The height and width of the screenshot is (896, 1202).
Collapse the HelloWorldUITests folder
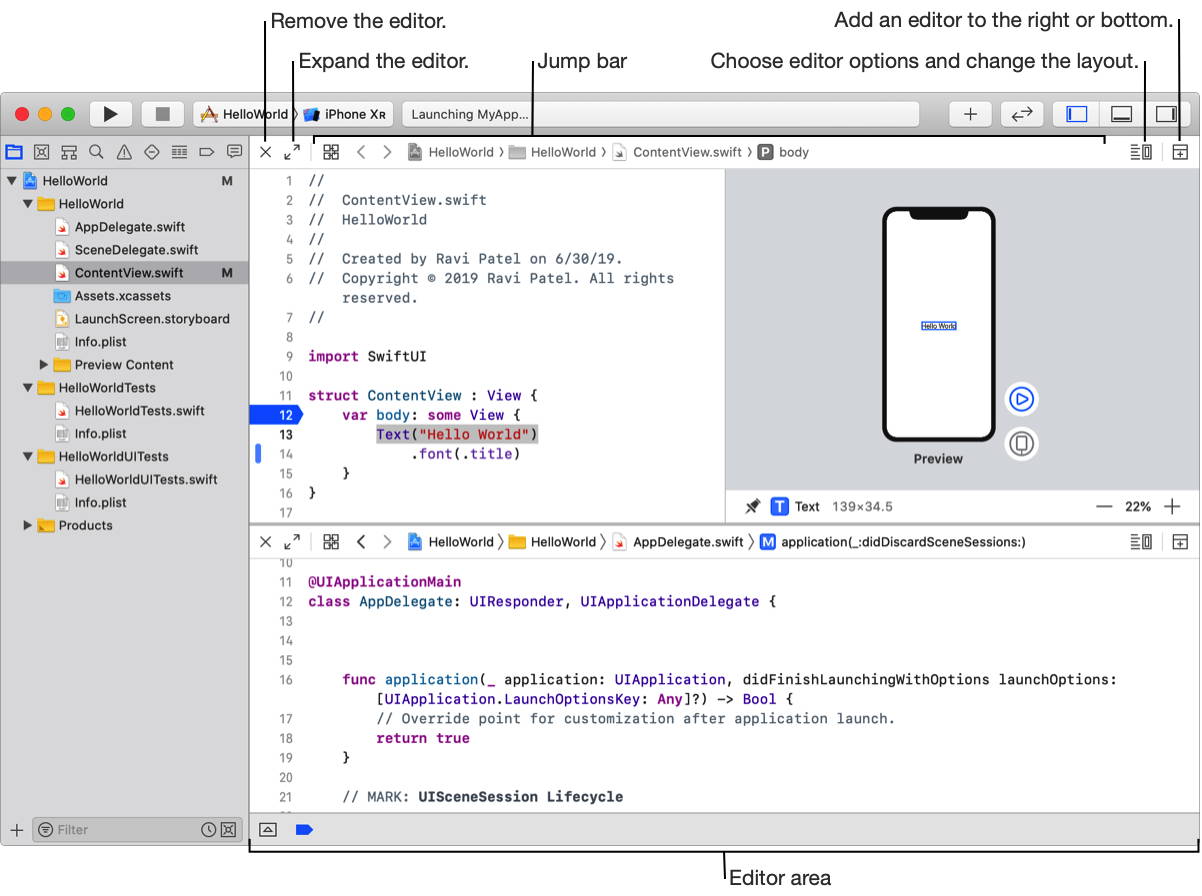pos(28,457)
